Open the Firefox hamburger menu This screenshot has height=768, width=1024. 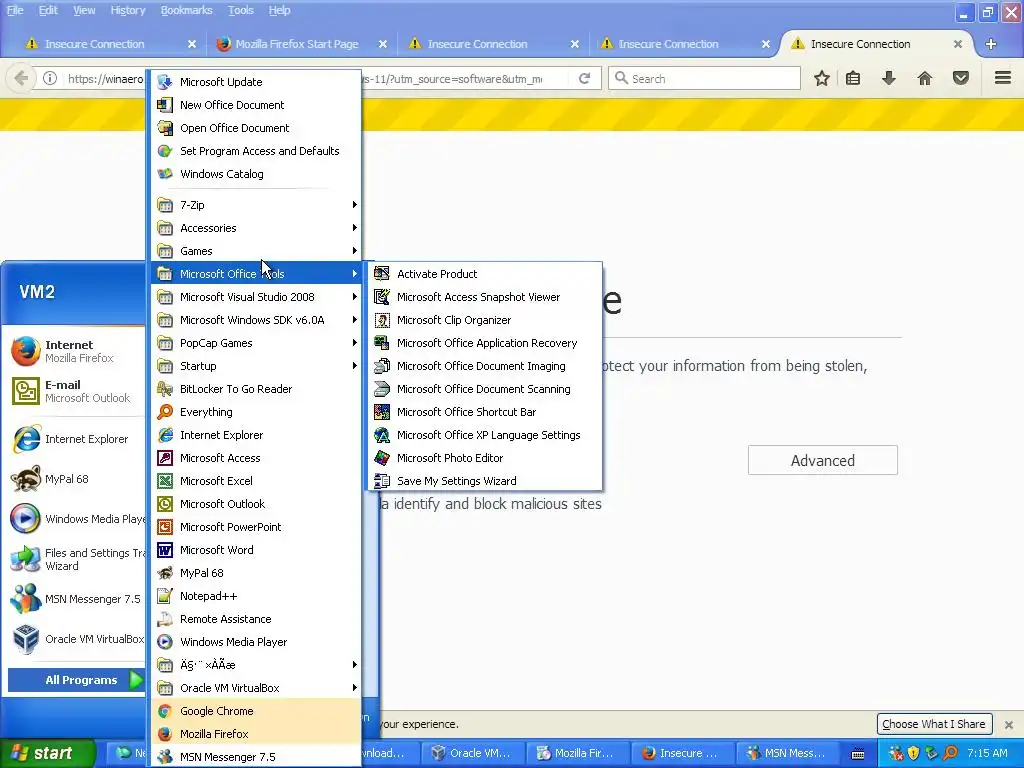[x=1003, y=78]
